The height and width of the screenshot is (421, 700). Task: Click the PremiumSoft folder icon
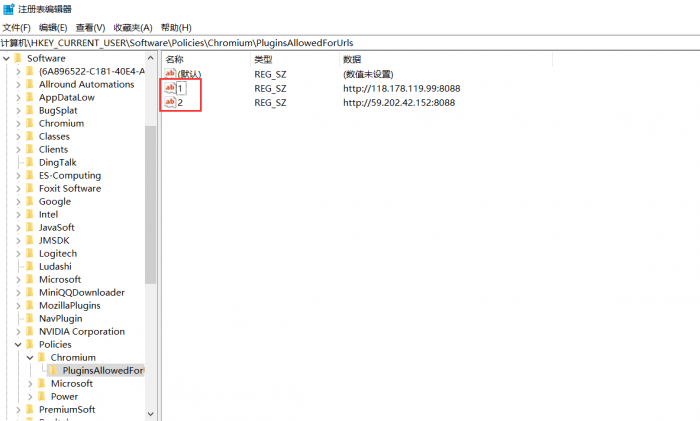(30, 409)
